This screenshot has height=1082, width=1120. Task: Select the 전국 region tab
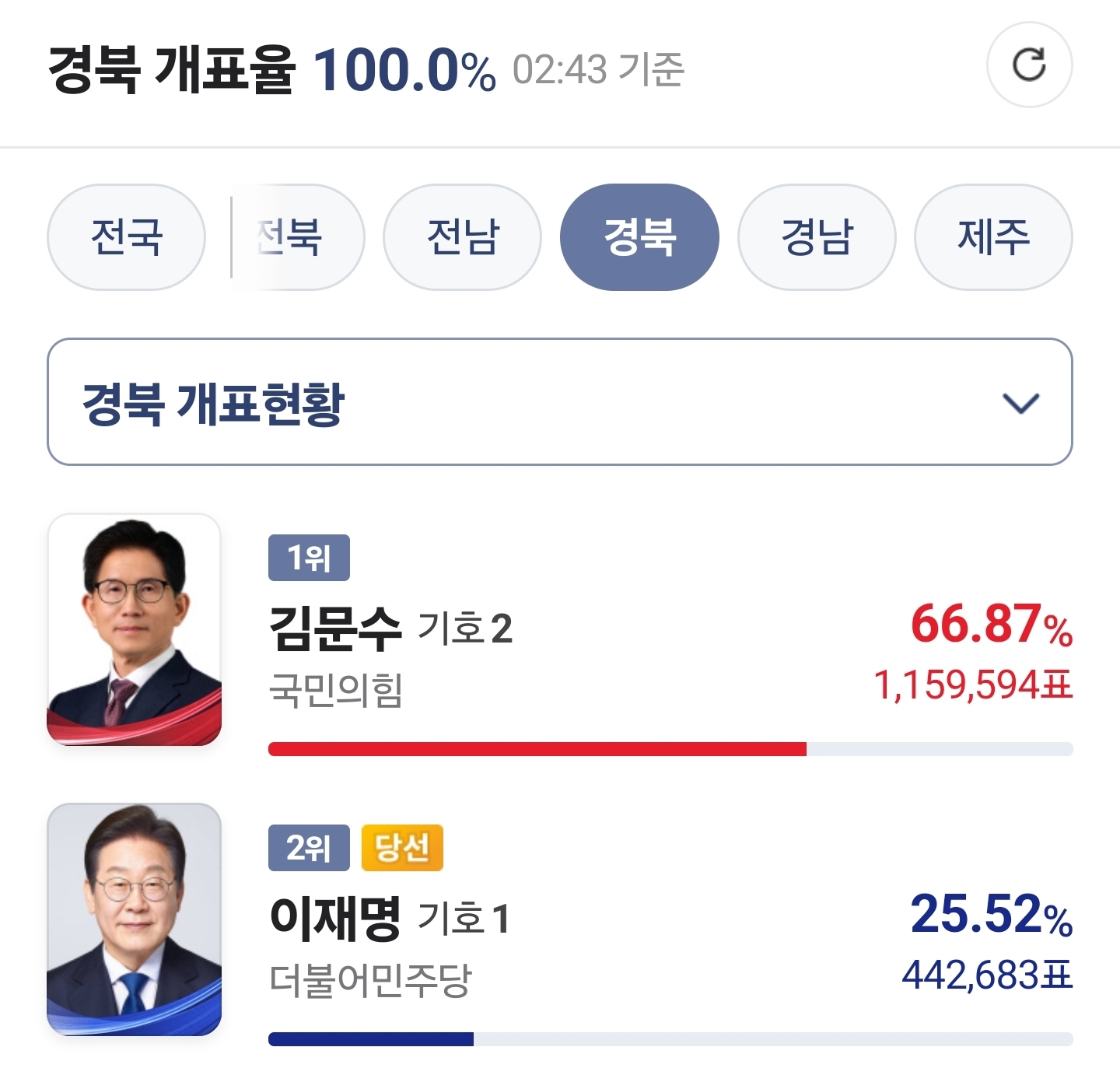[x=126, y=237]
